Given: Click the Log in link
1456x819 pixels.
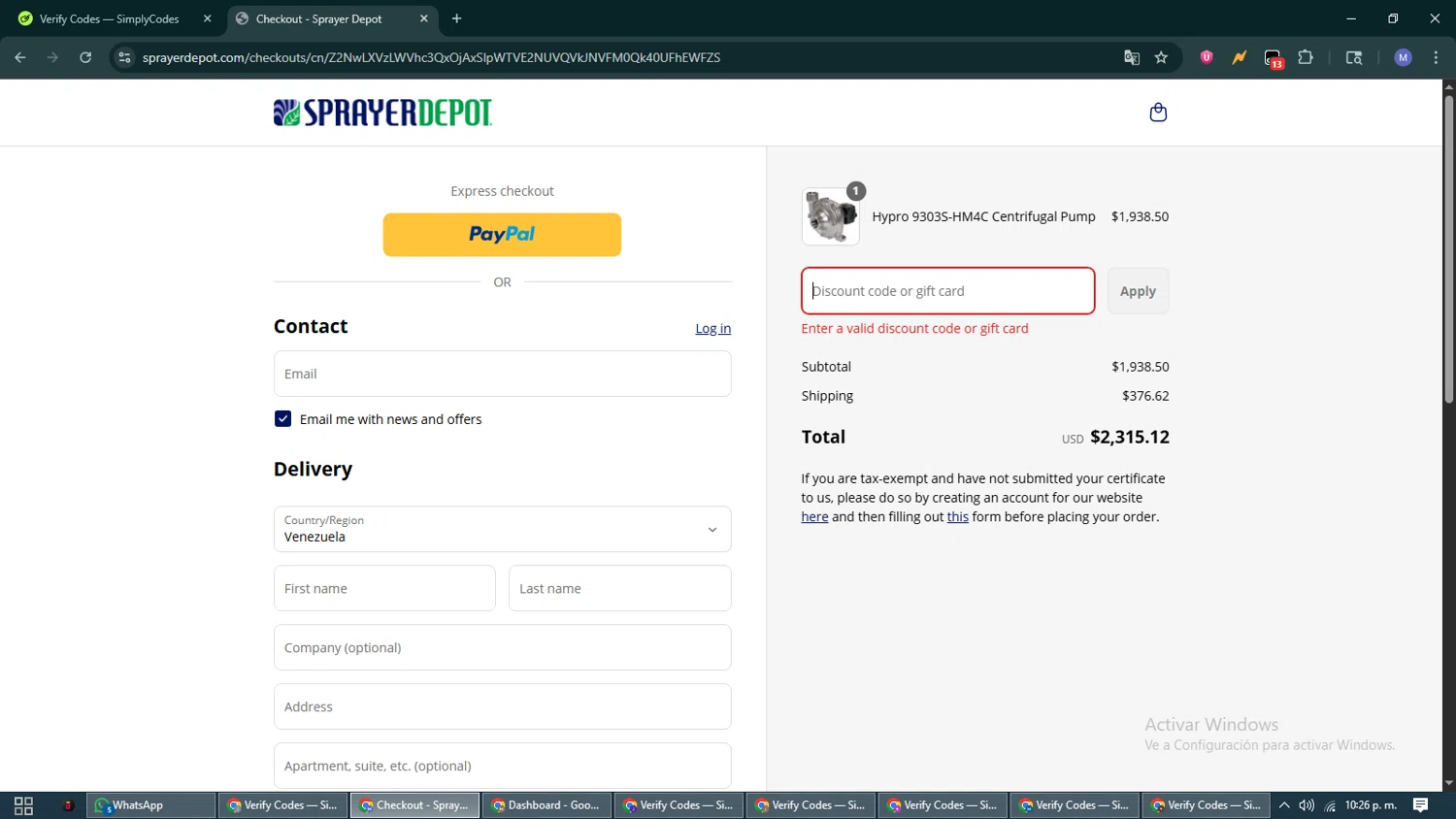Looking at the screenshot, I should click(712, 328).
